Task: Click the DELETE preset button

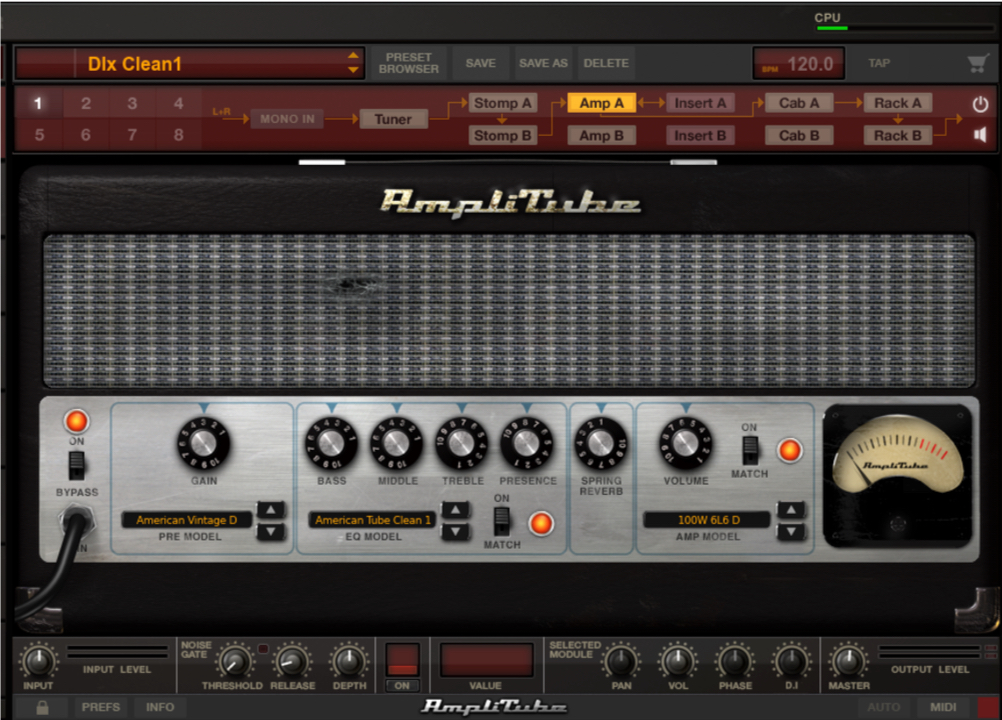Action: click(x=606, y=63)
